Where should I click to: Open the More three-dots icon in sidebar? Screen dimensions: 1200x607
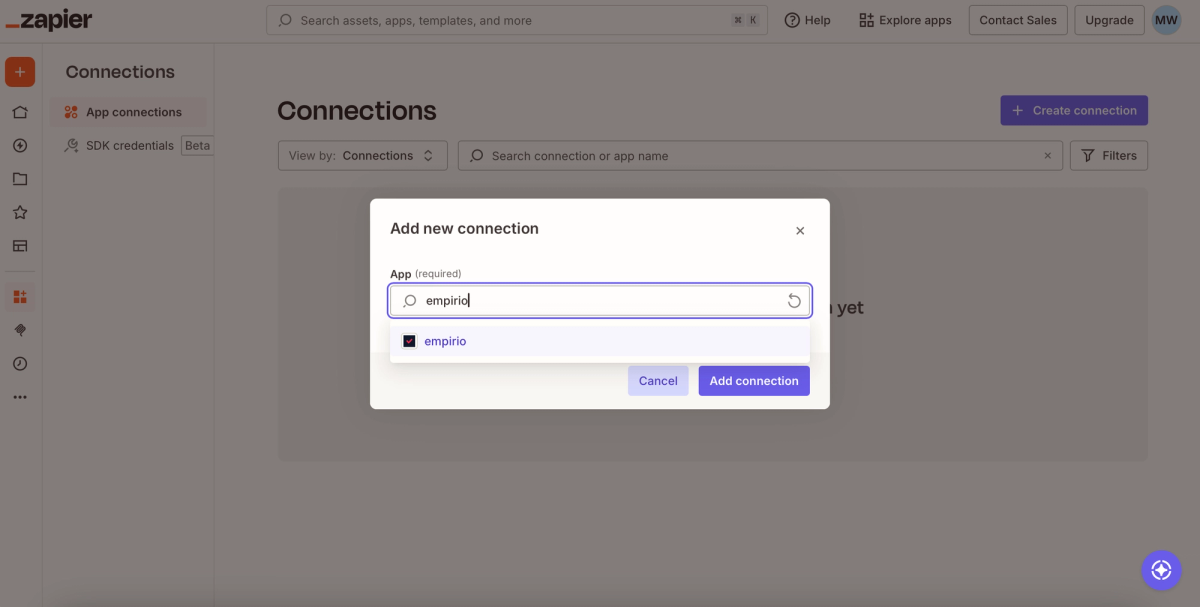click(20, 397)
